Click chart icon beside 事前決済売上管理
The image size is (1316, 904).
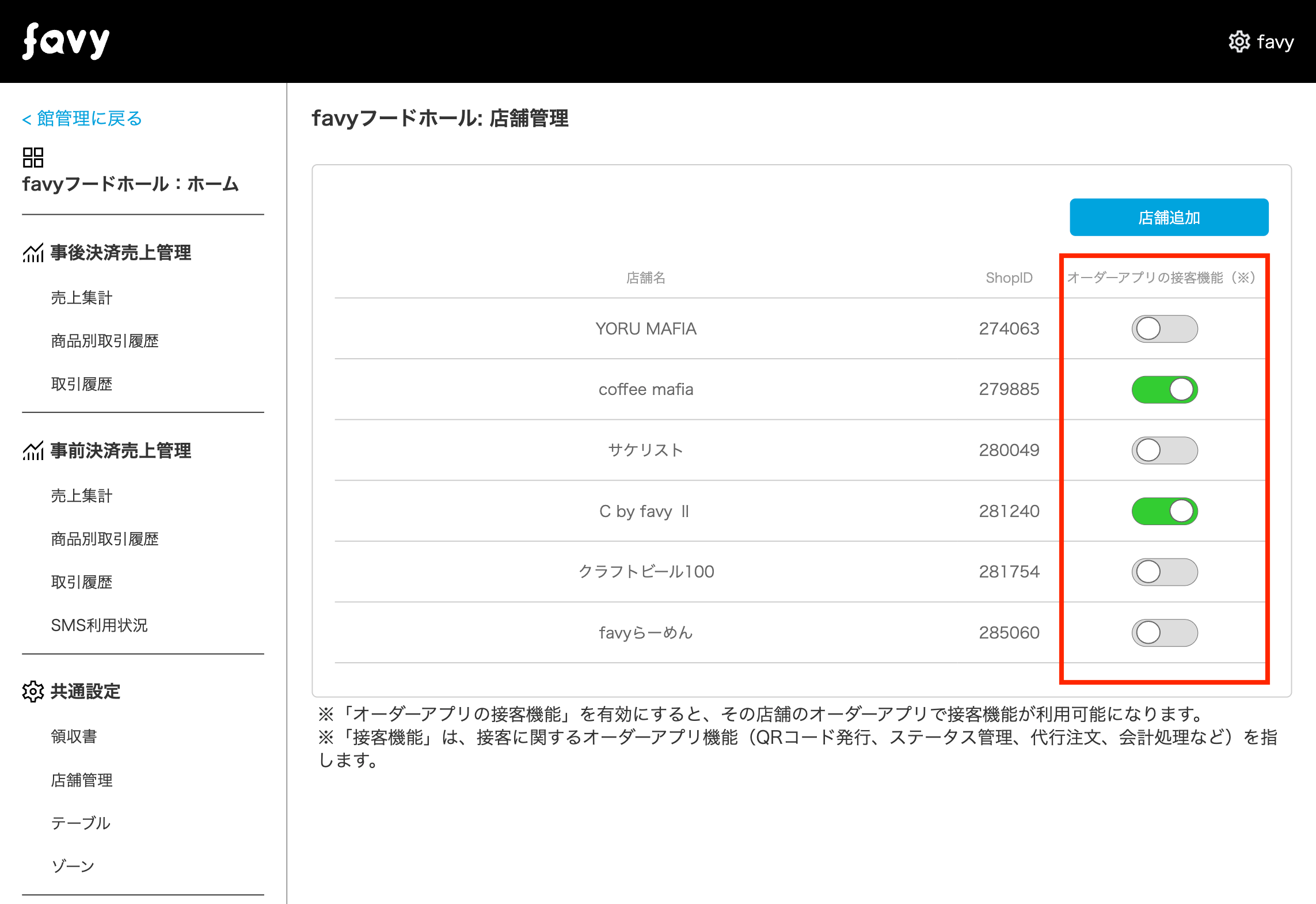[x=33, y=451]
